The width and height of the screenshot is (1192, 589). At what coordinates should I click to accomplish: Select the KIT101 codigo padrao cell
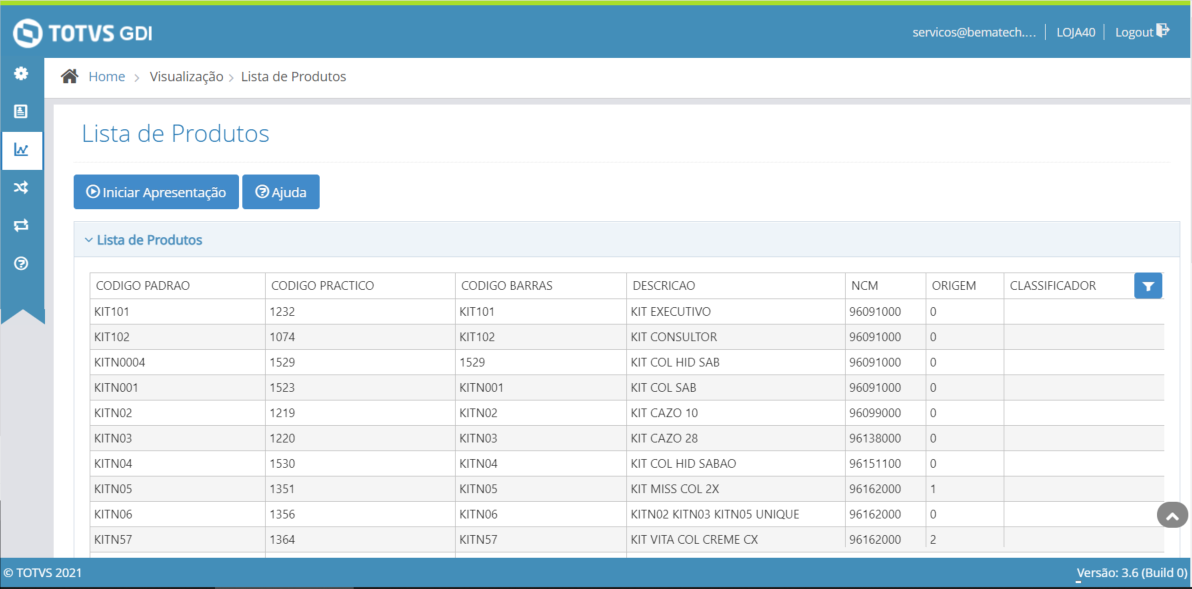tap(177, 312)
